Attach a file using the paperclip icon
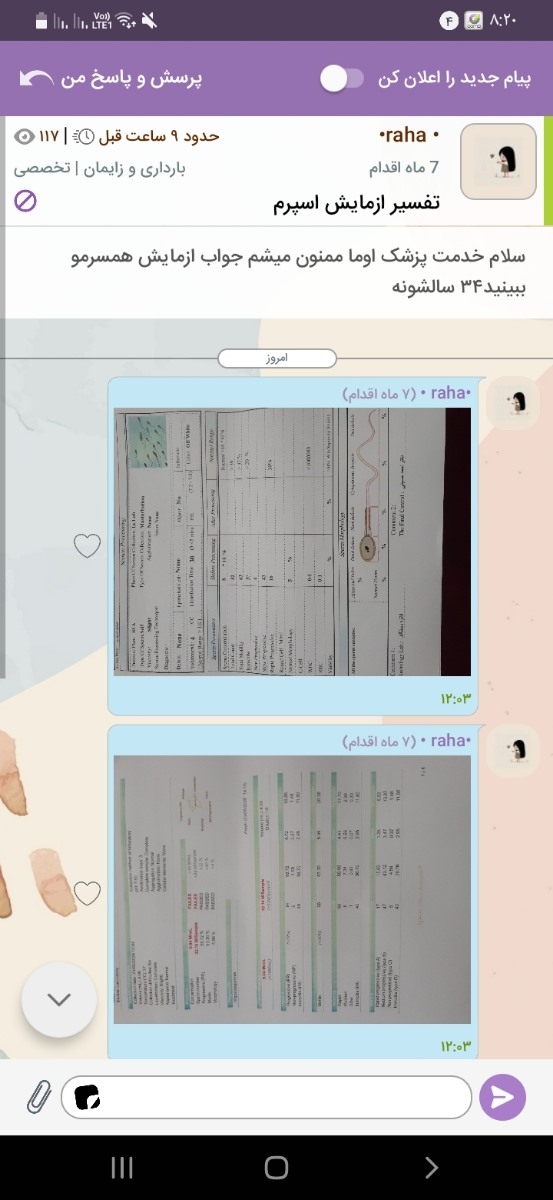The height and width of the screenshot is (1200, 553). [x=39, y=1098]
